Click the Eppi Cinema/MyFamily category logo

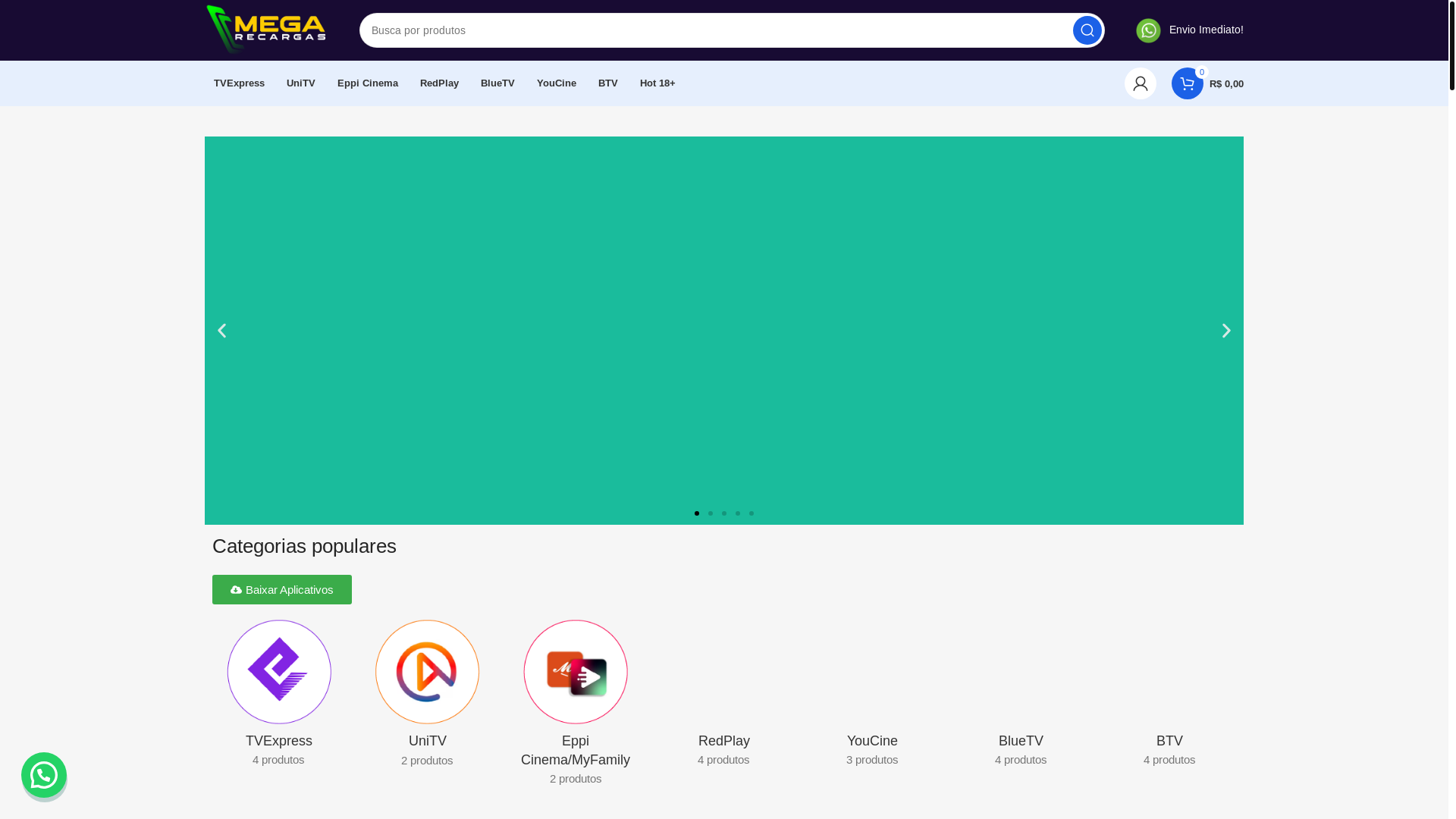tap(576, 672)
